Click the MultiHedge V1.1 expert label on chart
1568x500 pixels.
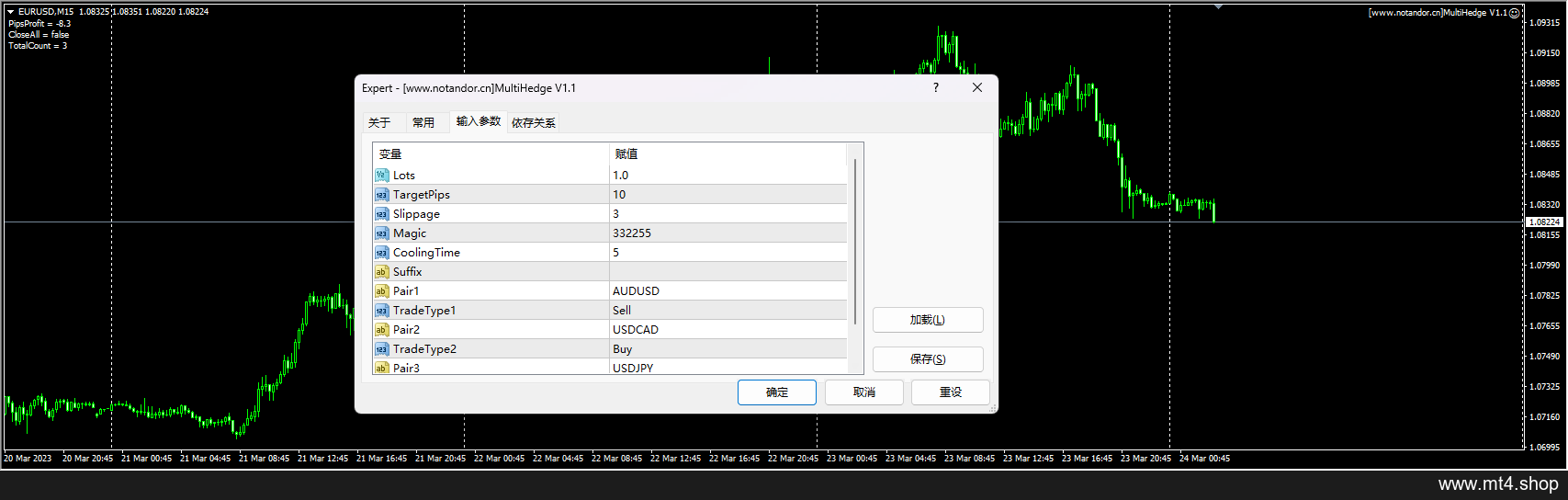click(1438, 13)
